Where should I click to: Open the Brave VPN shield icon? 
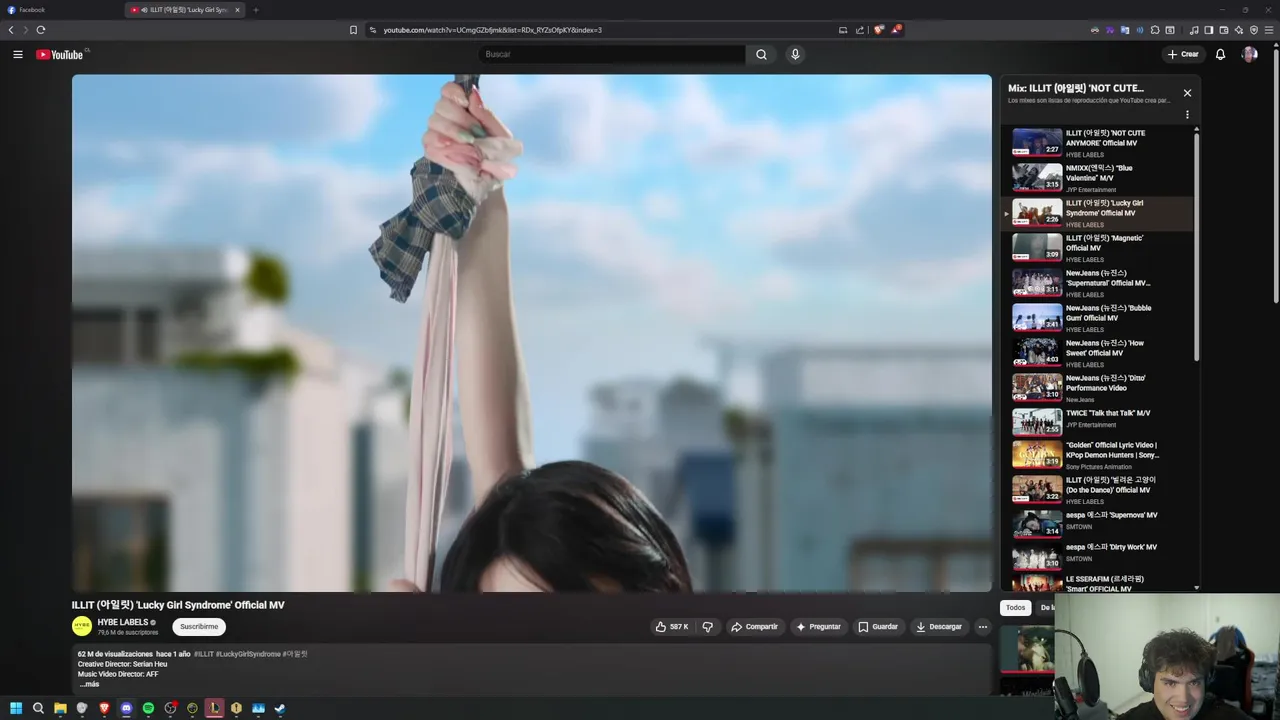[1254, 30]
